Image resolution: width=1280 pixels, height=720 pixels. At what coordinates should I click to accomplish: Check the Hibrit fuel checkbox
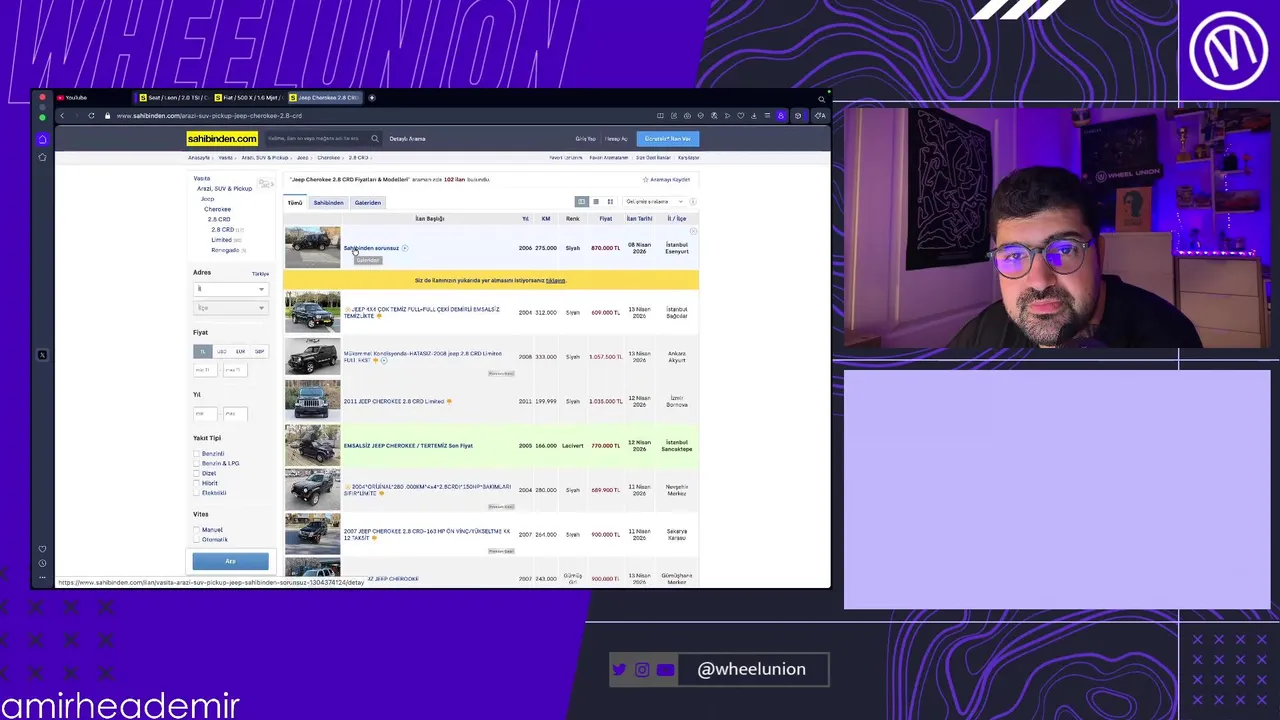197,484
